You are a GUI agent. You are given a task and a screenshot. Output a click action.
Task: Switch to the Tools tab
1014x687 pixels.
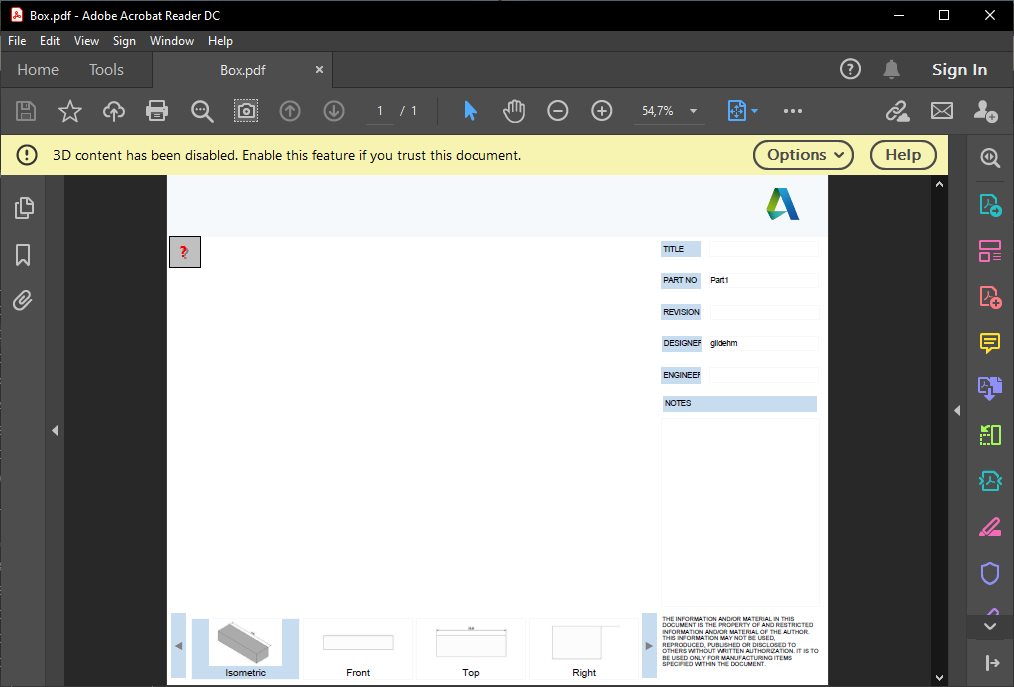click(x=106, y=69)
